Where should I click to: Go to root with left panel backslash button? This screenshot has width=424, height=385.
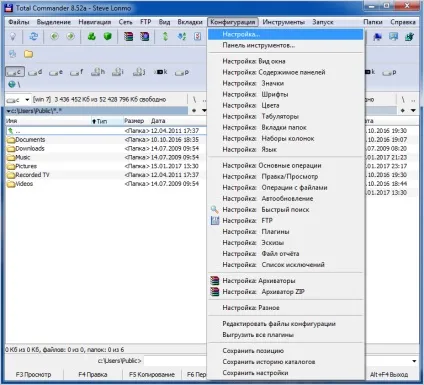click(x=194, y=99)
